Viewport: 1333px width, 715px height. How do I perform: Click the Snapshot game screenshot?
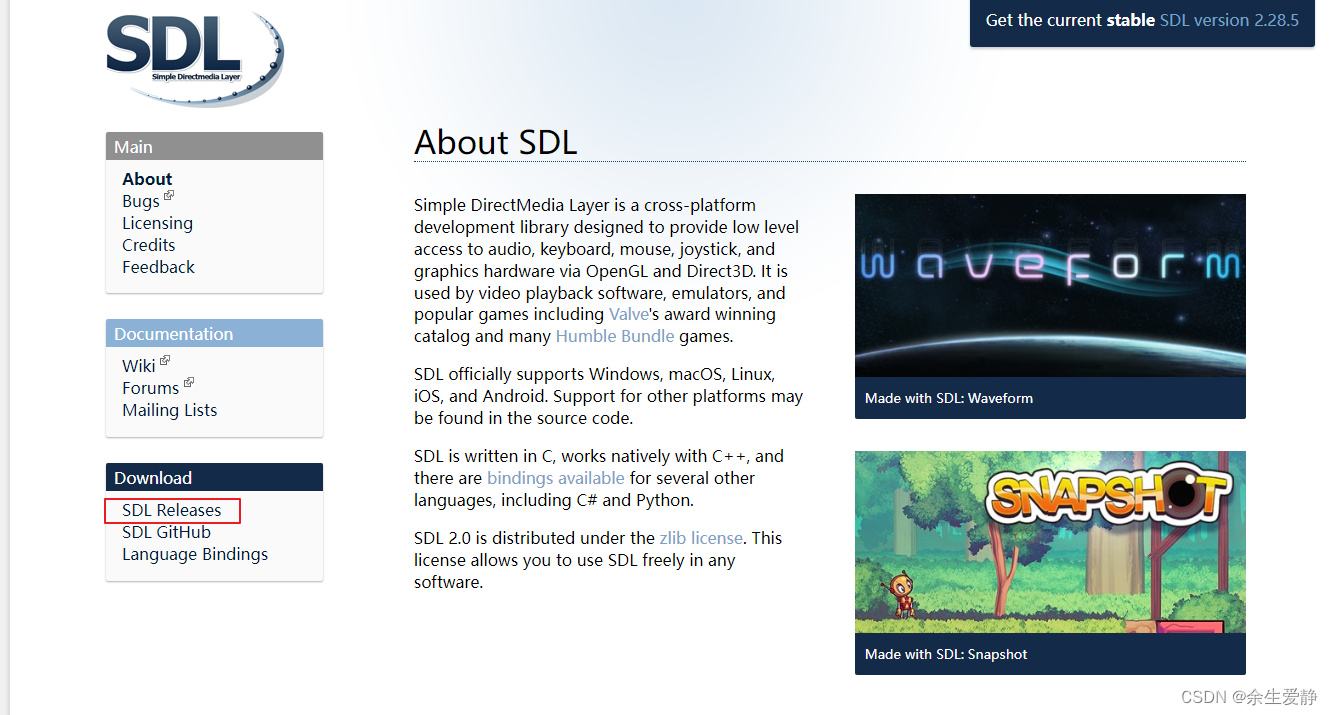(x=1050, y=542)
